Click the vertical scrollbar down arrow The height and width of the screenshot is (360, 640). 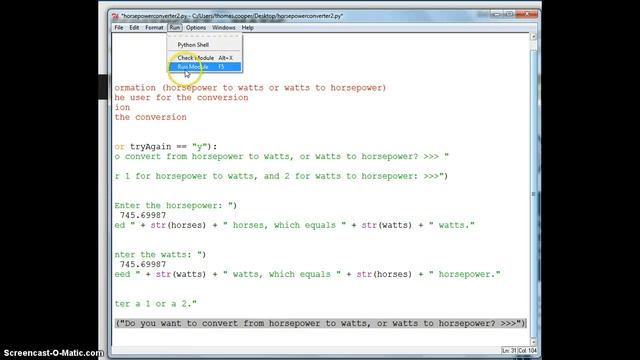click(x=533, y=342)
